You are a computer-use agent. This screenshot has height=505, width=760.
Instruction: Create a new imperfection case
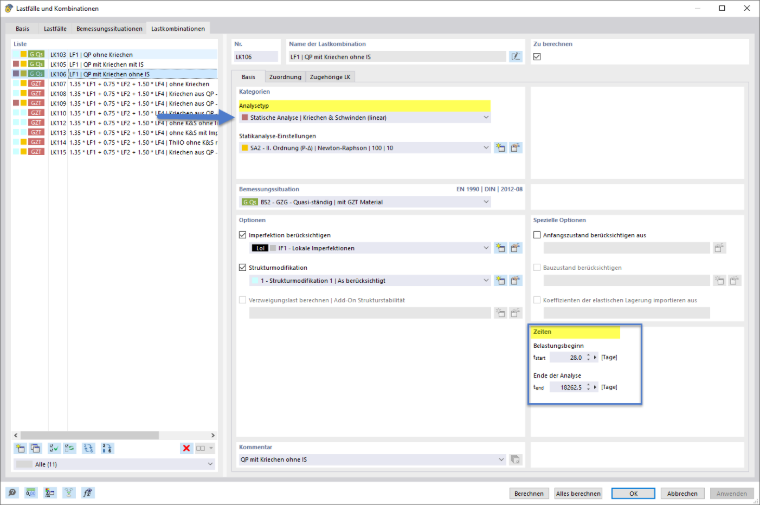point(500,248)
